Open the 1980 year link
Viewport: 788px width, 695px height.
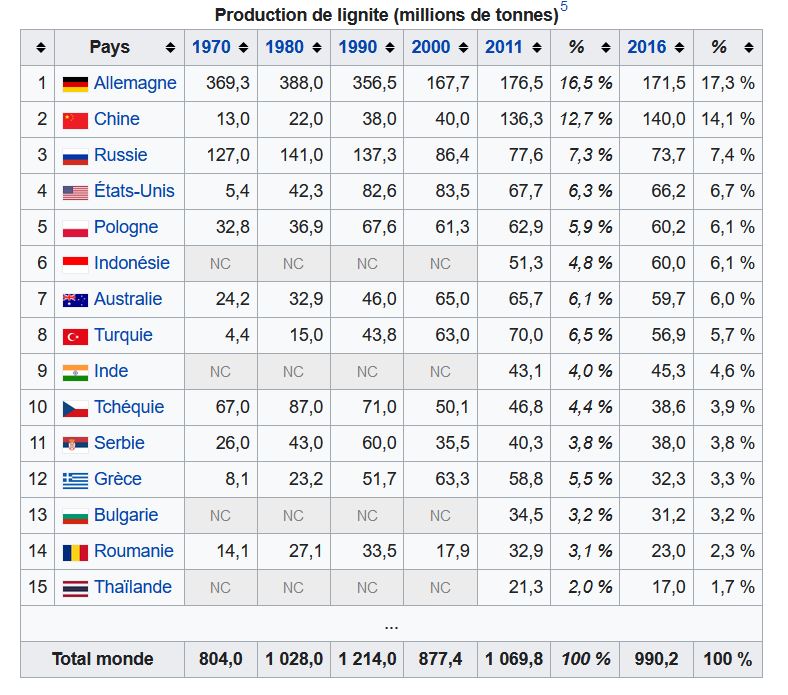pyautogui.click(x=284, y=47)
